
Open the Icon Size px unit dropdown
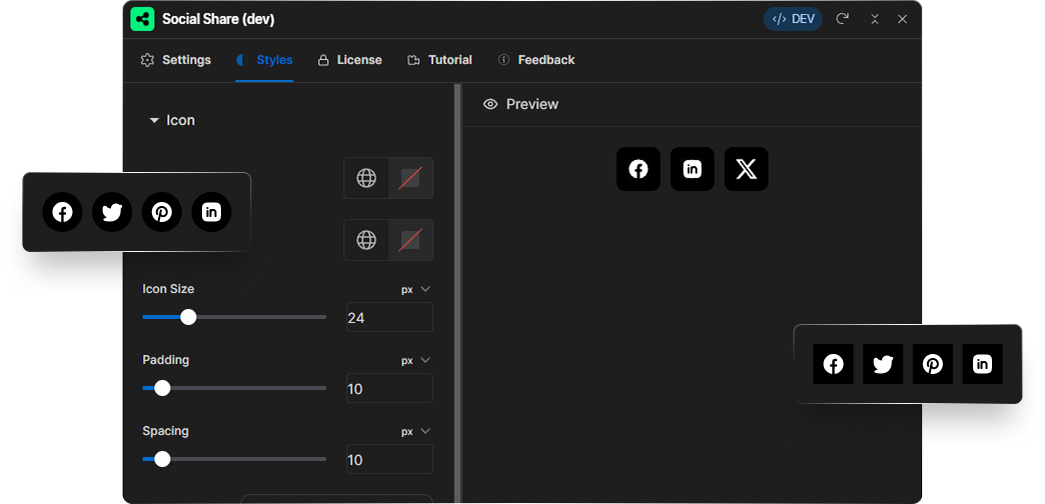pos(416,289)
